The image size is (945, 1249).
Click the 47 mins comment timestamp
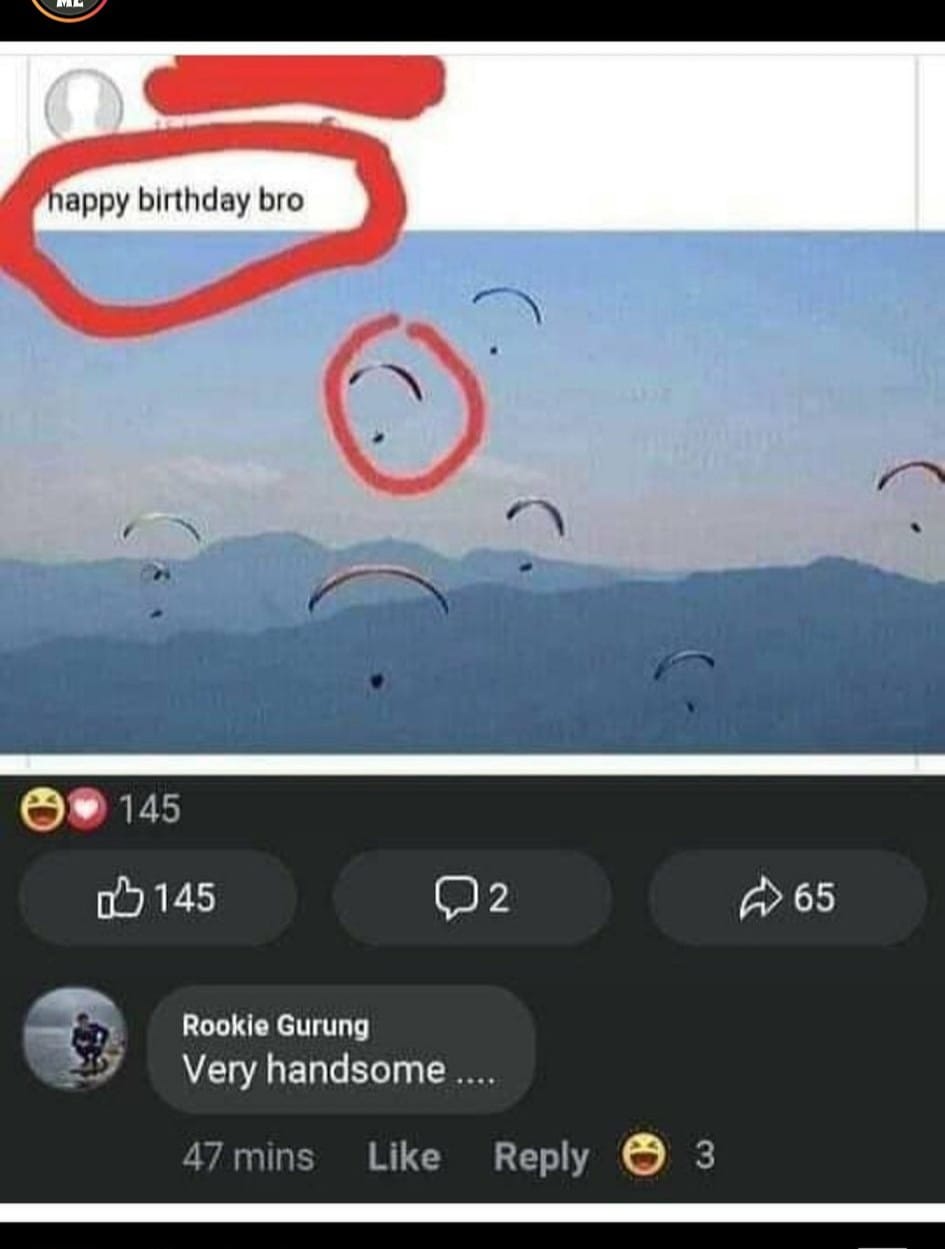(248, 1157)
